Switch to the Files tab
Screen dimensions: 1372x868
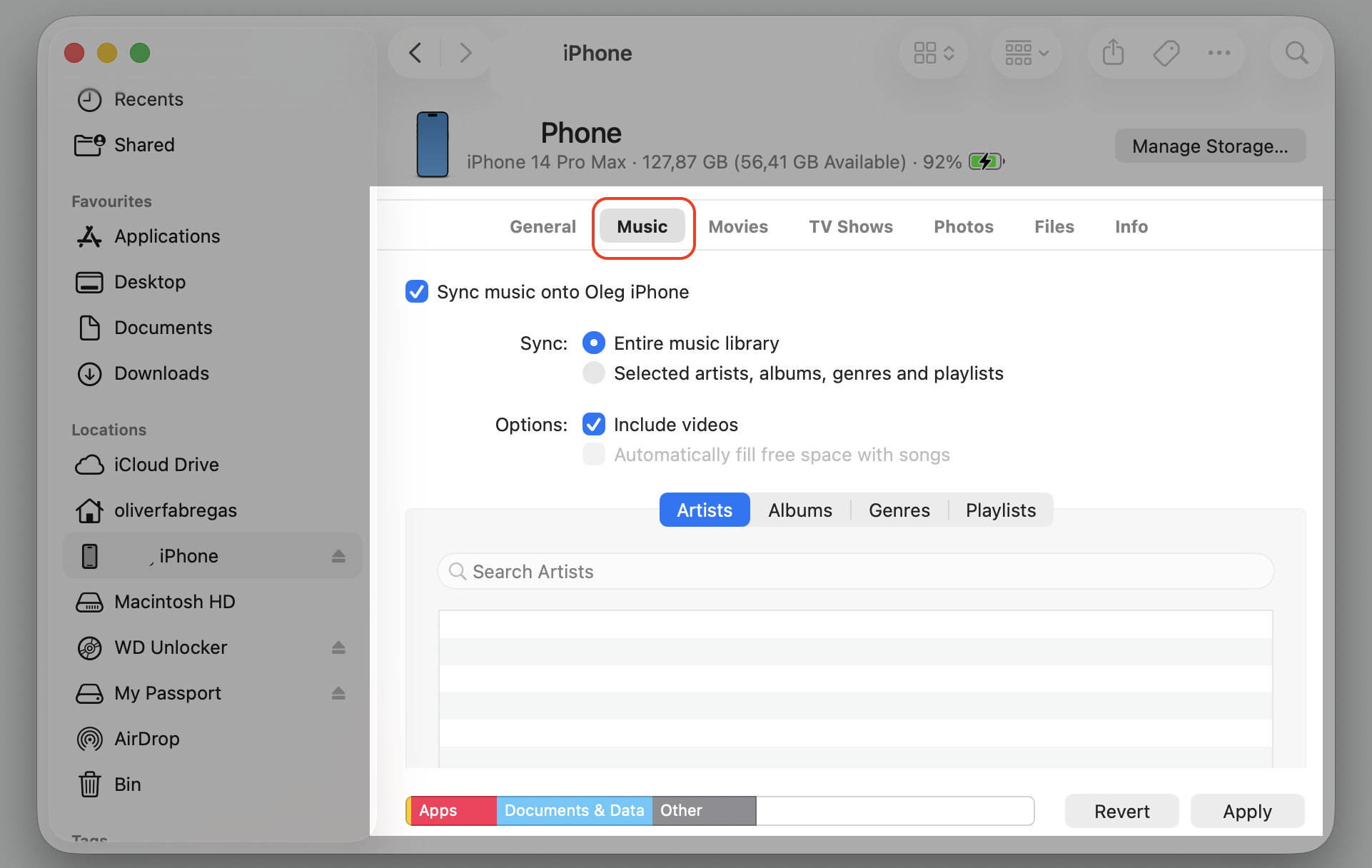[x=1054, y=226]
